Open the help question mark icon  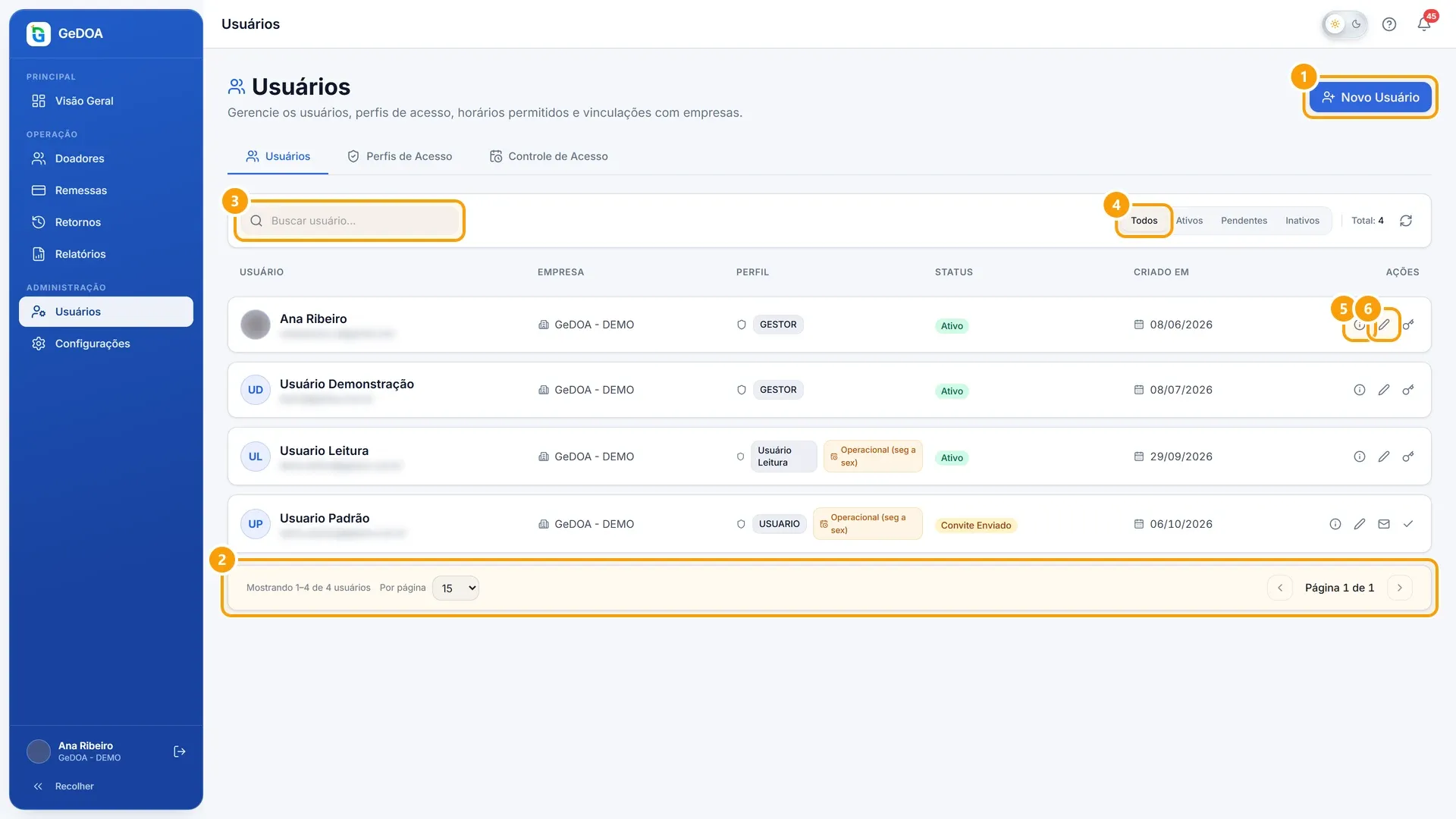[1389, 24]
